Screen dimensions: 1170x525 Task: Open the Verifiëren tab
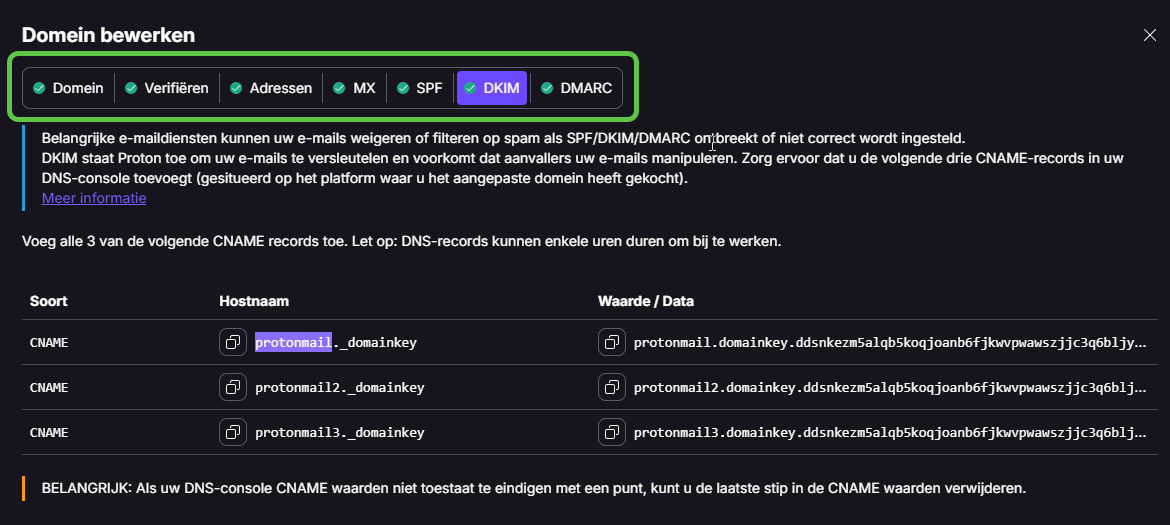(167, 88)
